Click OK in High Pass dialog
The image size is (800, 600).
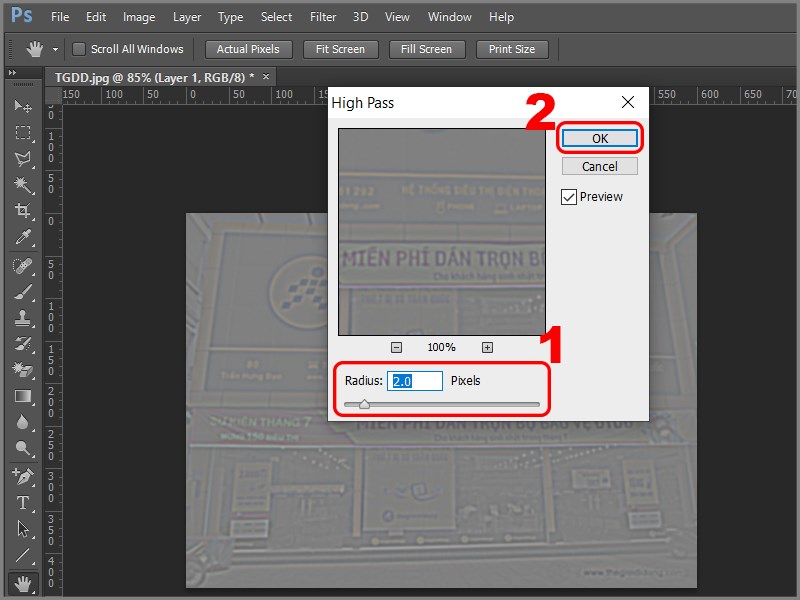(x=600, y=139)
